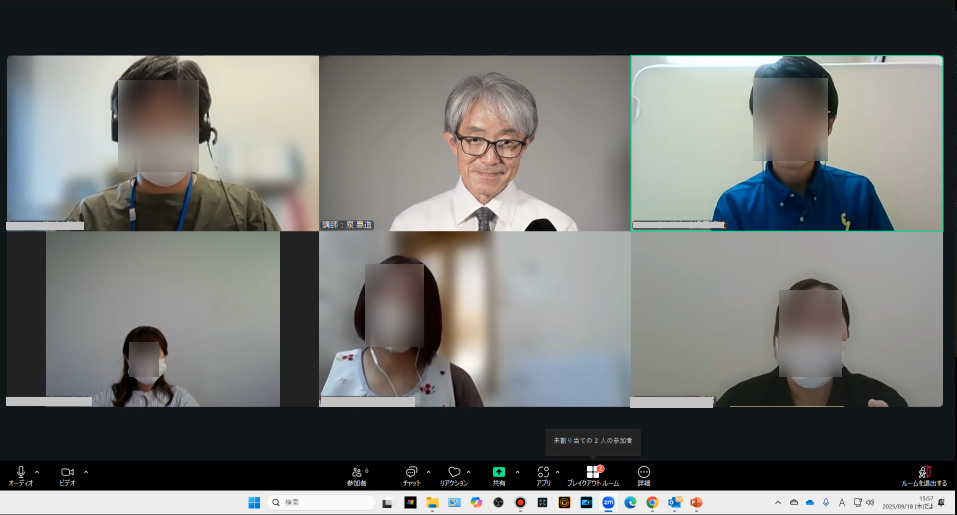
Task: Click the Windows search box (検索)
Action: pyautogui.click(x=320, y=503)
